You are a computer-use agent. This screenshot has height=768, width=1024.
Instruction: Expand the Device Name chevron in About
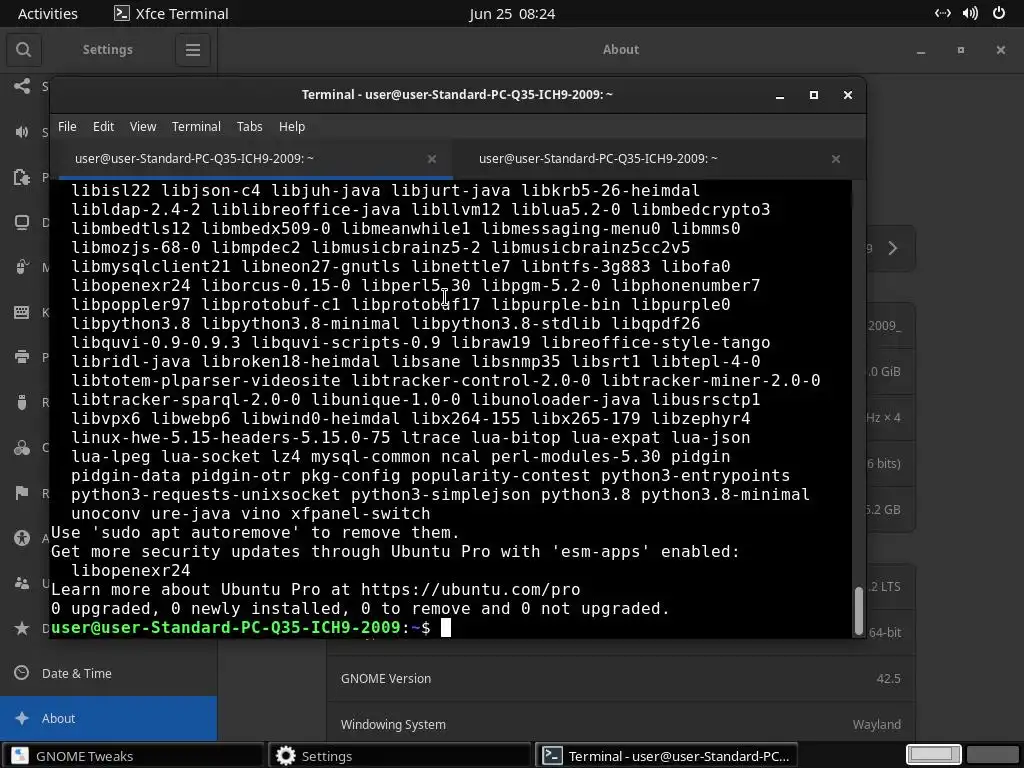[x=893, y=248]
